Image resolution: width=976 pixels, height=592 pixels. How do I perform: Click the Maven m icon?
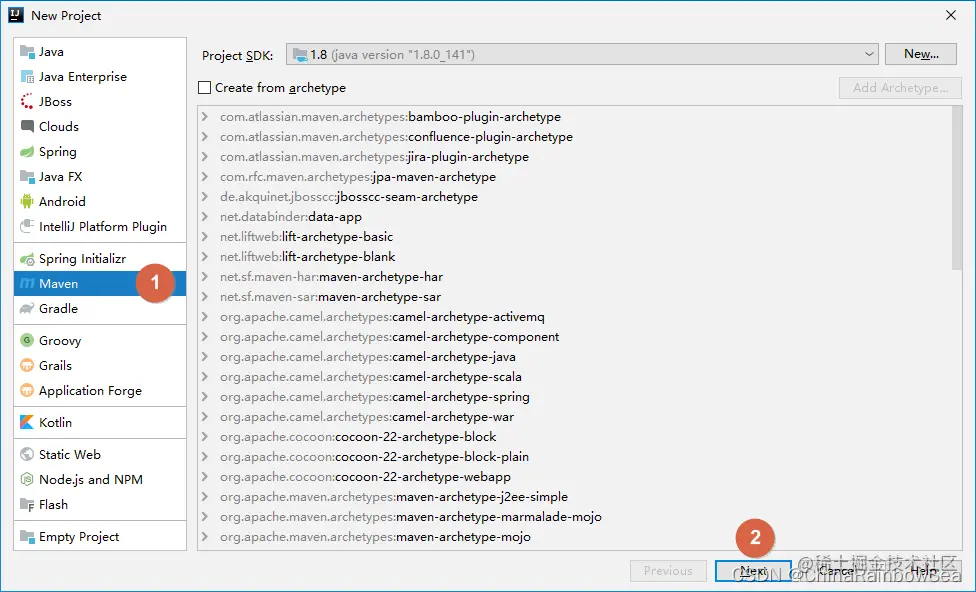(27, 283)
